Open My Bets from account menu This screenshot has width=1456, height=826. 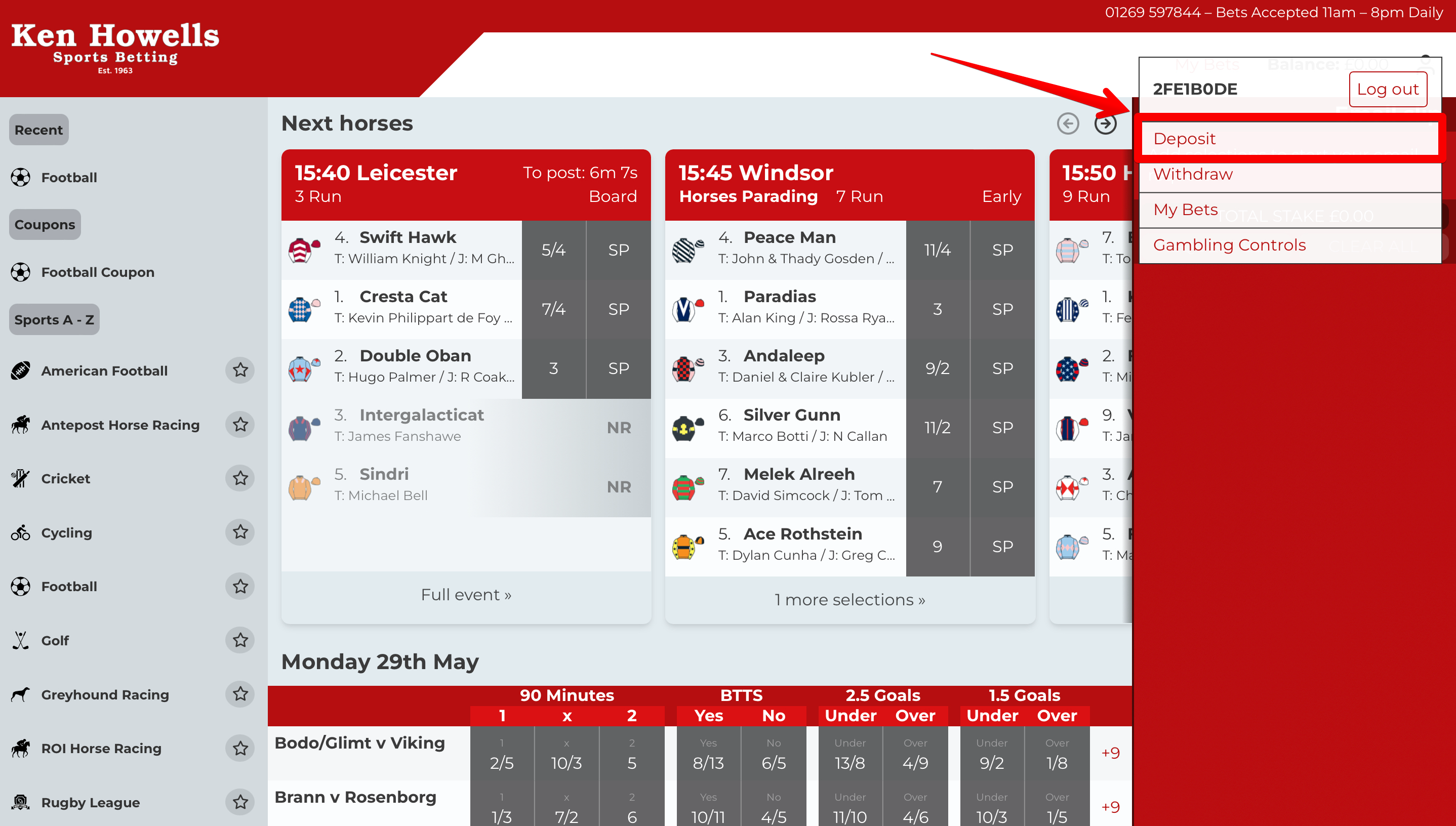coord(1184,209)
